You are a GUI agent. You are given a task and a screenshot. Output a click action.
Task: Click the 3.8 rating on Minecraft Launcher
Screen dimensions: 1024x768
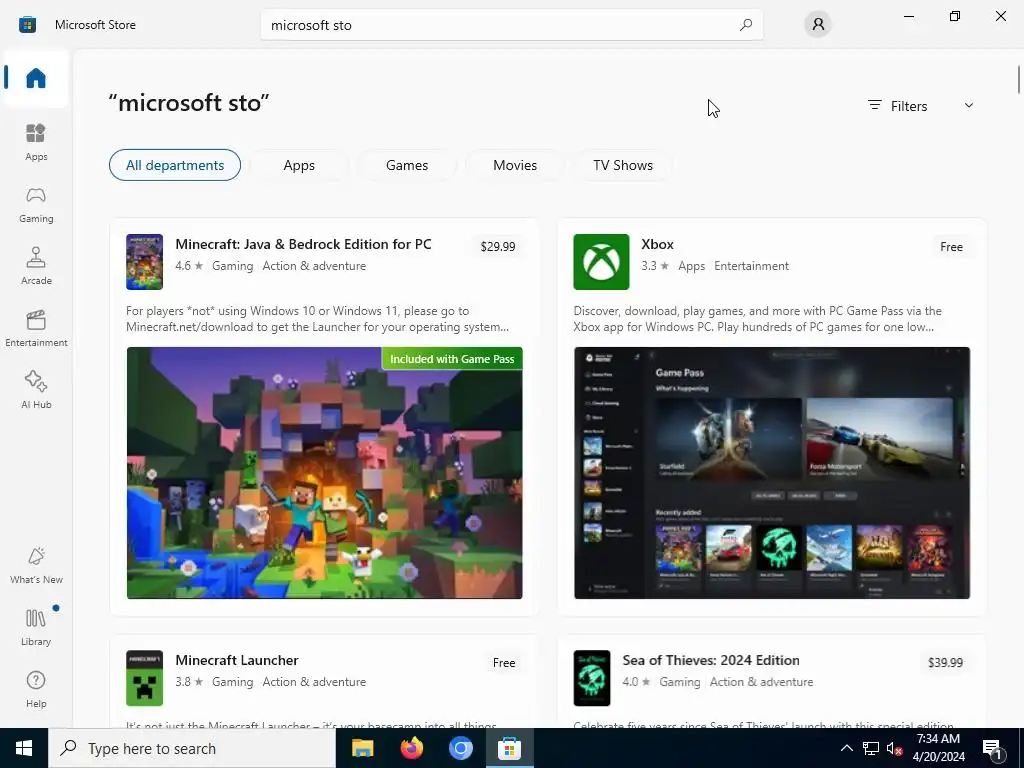point(189,682)
